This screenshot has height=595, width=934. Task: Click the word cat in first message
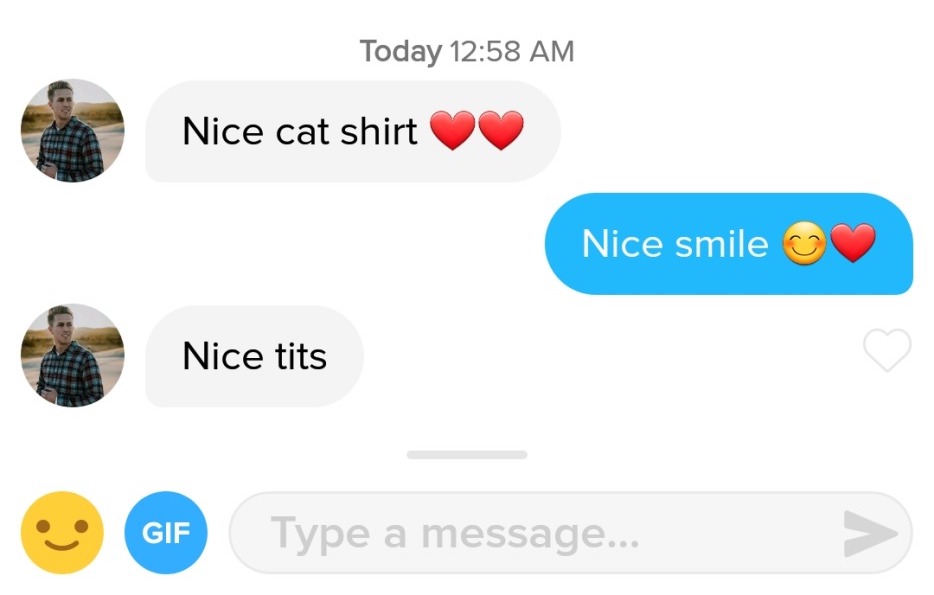pos(302,132)
